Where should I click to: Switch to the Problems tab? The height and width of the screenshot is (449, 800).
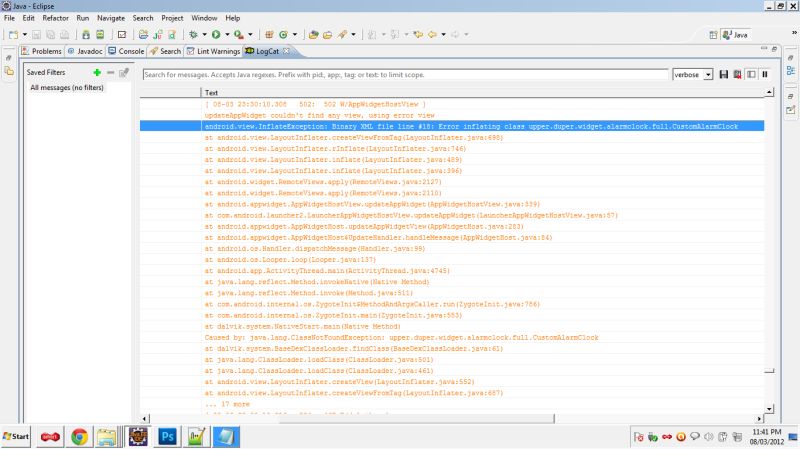point(41,51)
